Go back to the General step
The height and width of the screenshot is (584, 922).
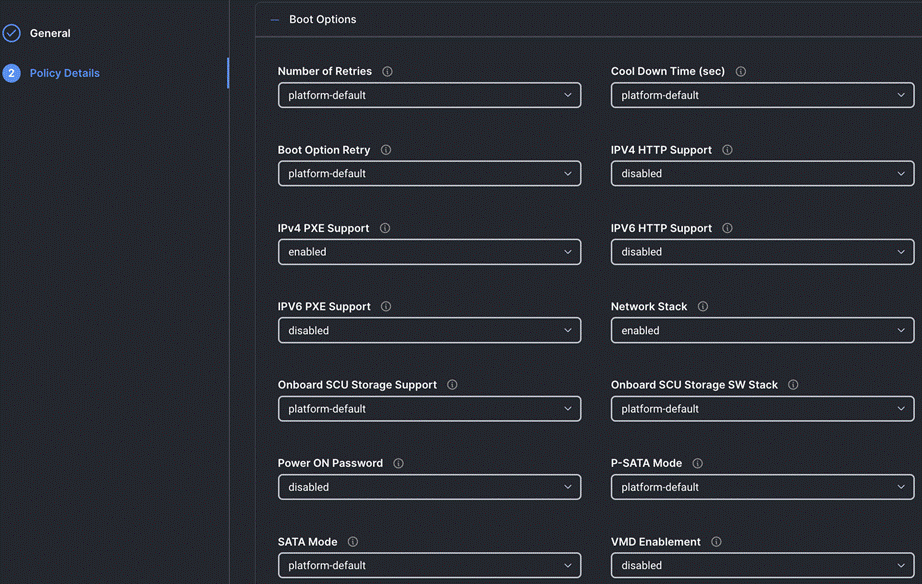pyautogui.click(x=48, y=32)
